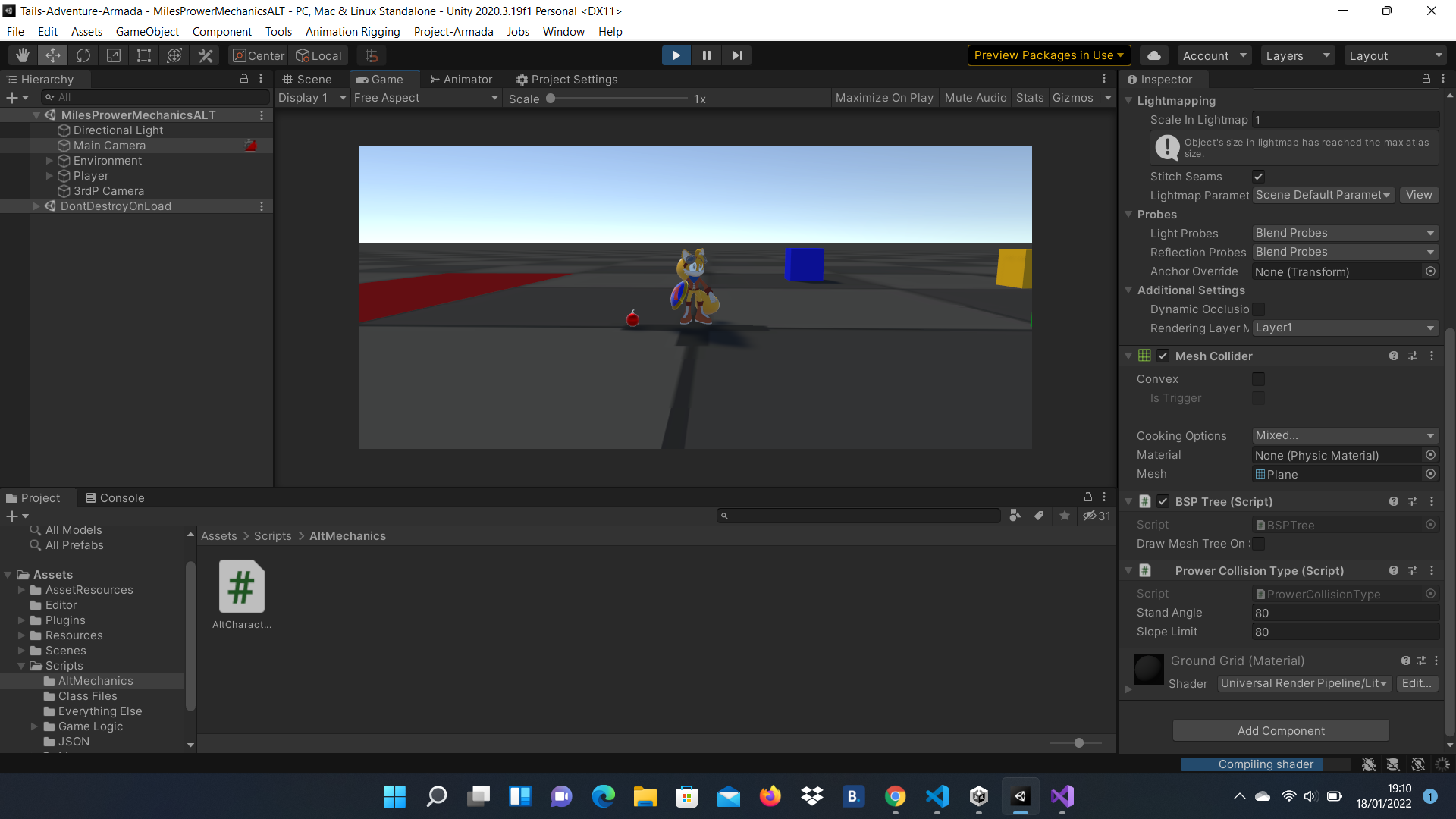Toggle Mute Audio in Game view
The width and height of the screenshot is (1456, 819).
click(975, 98)
